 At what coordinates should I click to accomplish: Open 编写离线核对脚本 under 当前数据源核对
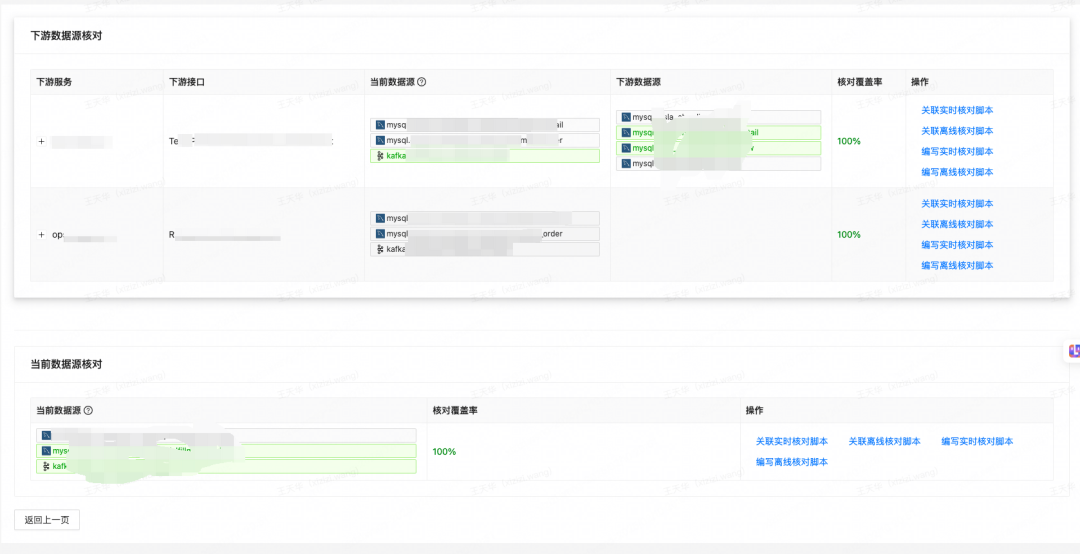coord(792,462)
